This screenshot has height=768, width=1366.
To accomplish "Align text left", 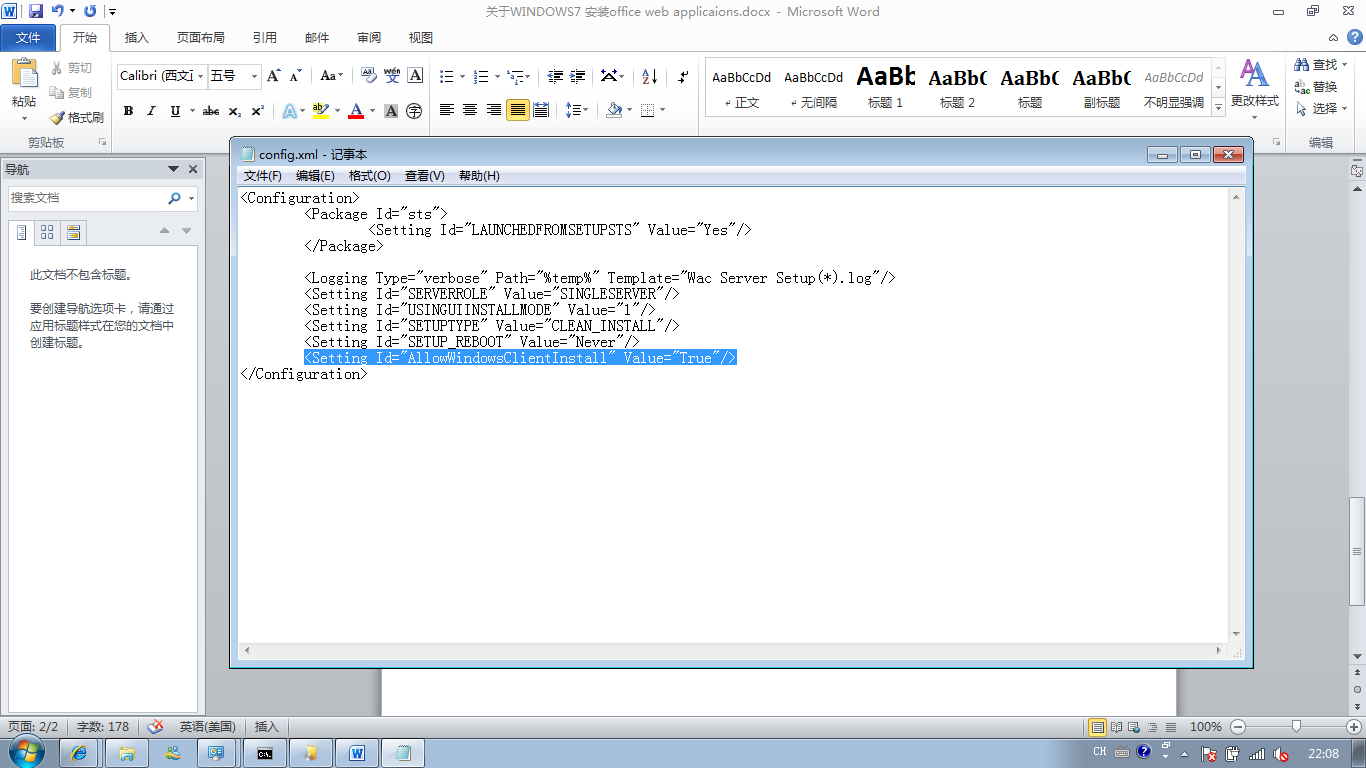I will coord(447,110).
